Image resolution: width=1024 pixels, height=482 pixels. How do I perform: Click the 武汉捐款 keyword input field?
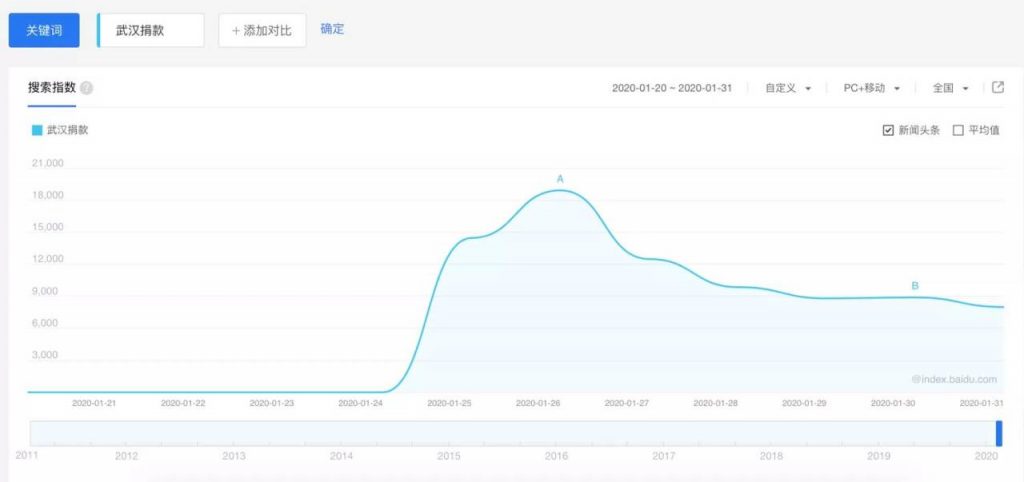pos(152,30)
